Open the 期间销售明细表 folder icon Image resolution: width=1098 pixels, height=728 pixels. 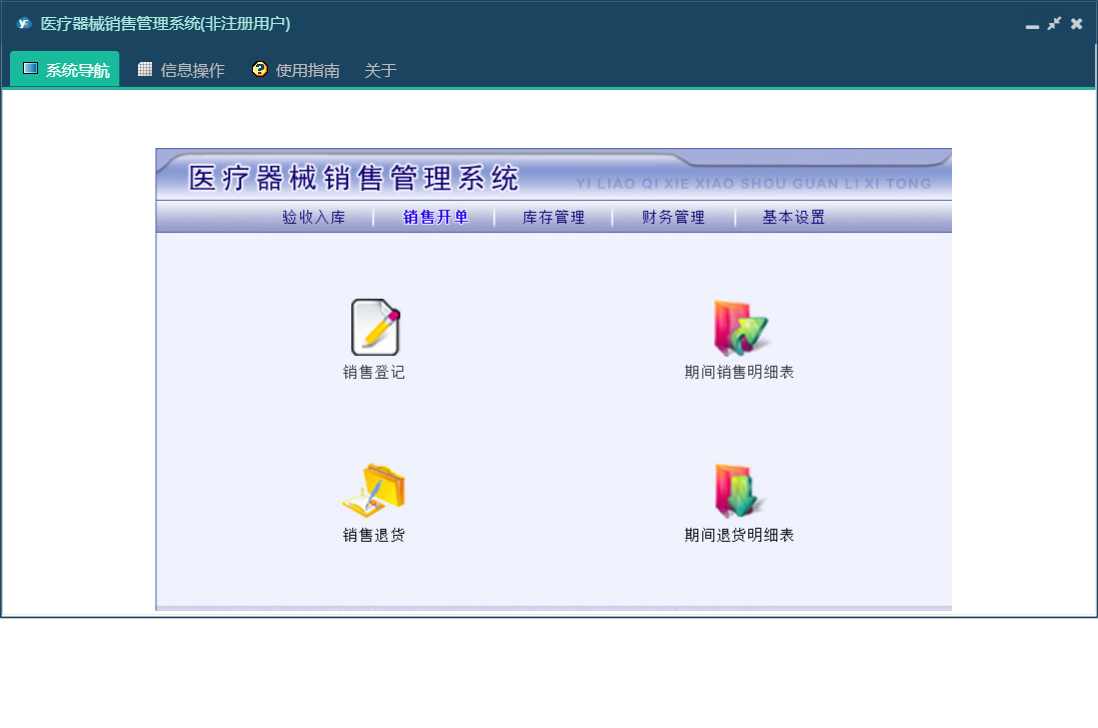coord(740,328)
